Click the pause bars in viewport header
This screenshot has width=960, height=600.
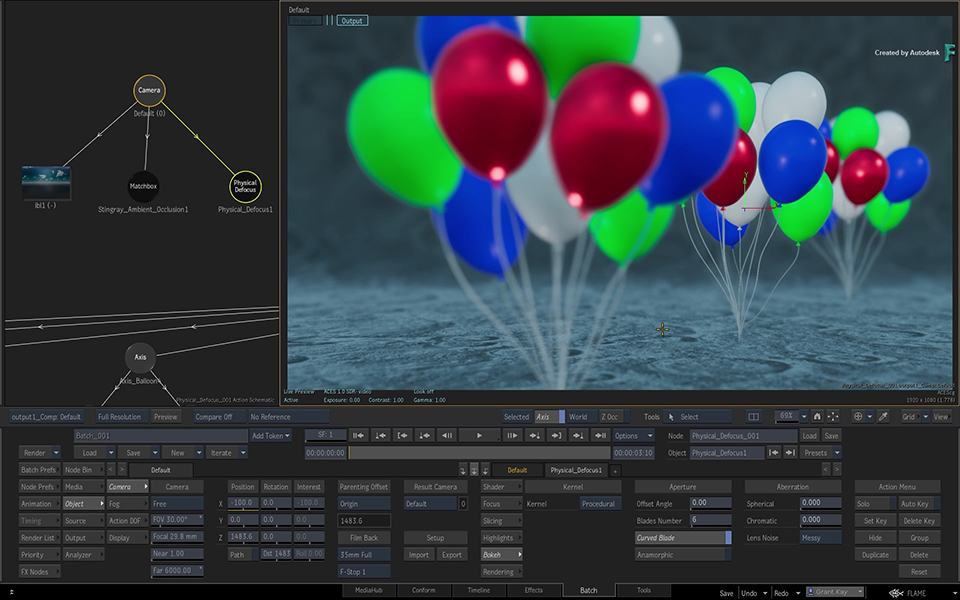[329, 20]
